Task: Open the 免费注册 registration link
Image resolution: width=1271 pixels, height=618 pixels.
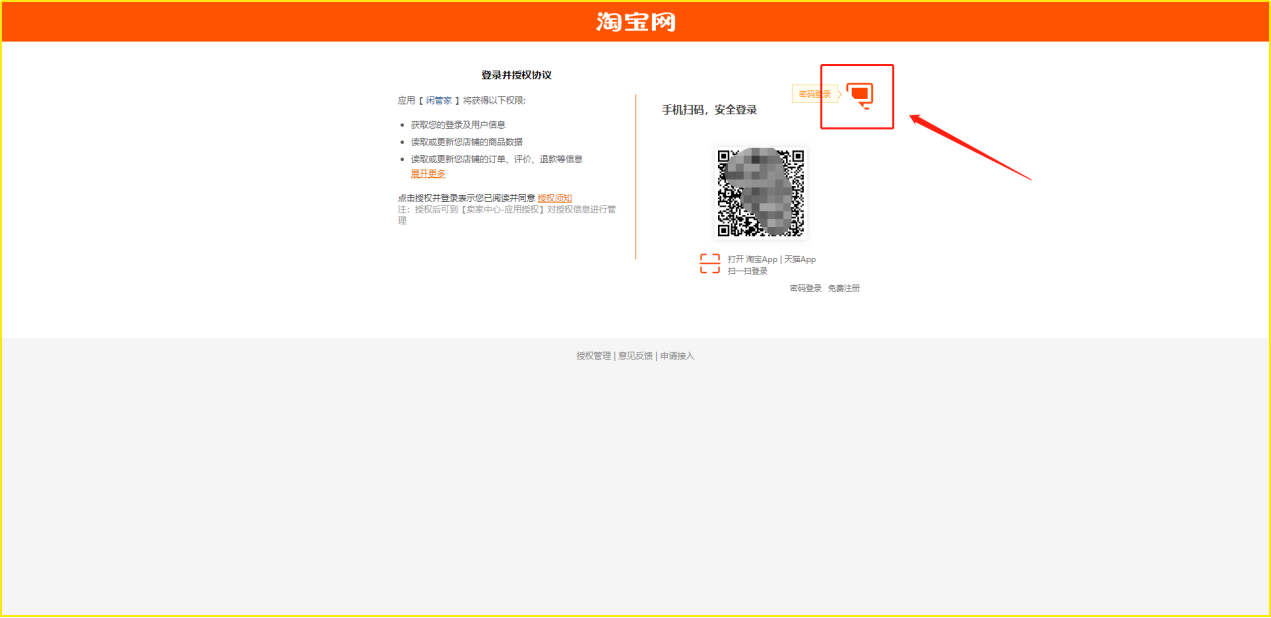Action: coord(843,288)
